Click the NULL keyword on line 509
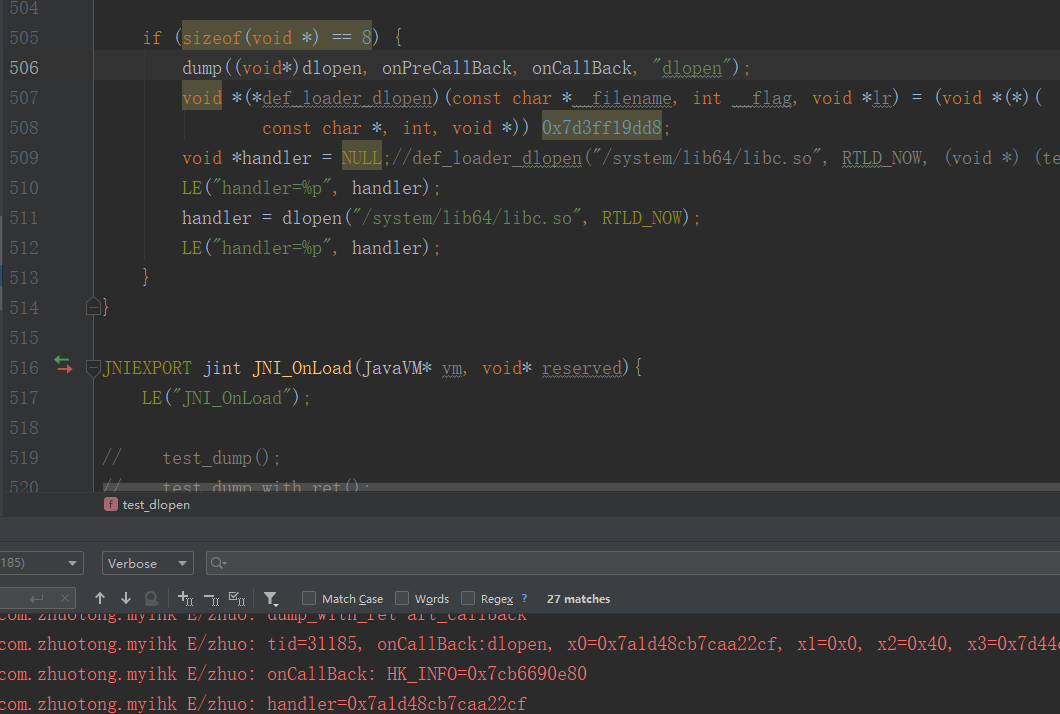The width and height of the screenshot is (1060, 714). (362, 158)
